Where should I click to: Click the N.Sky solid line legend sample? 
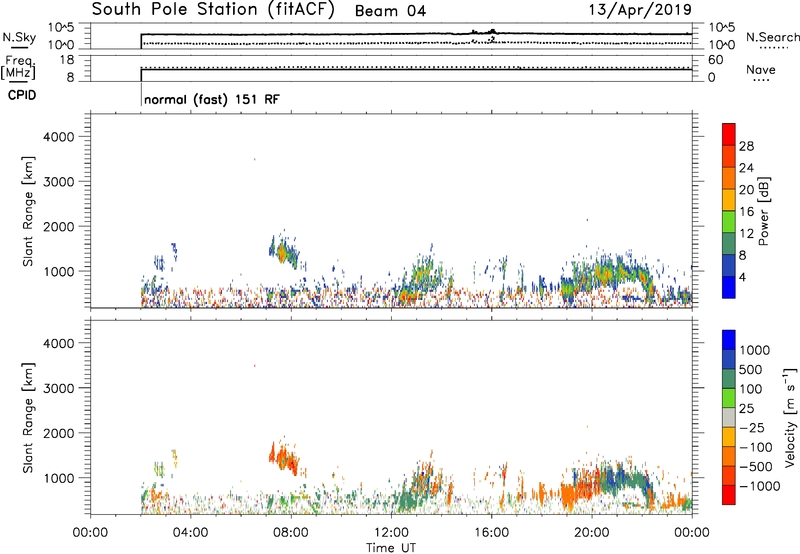pyautogui.click(x=19, y=48)
